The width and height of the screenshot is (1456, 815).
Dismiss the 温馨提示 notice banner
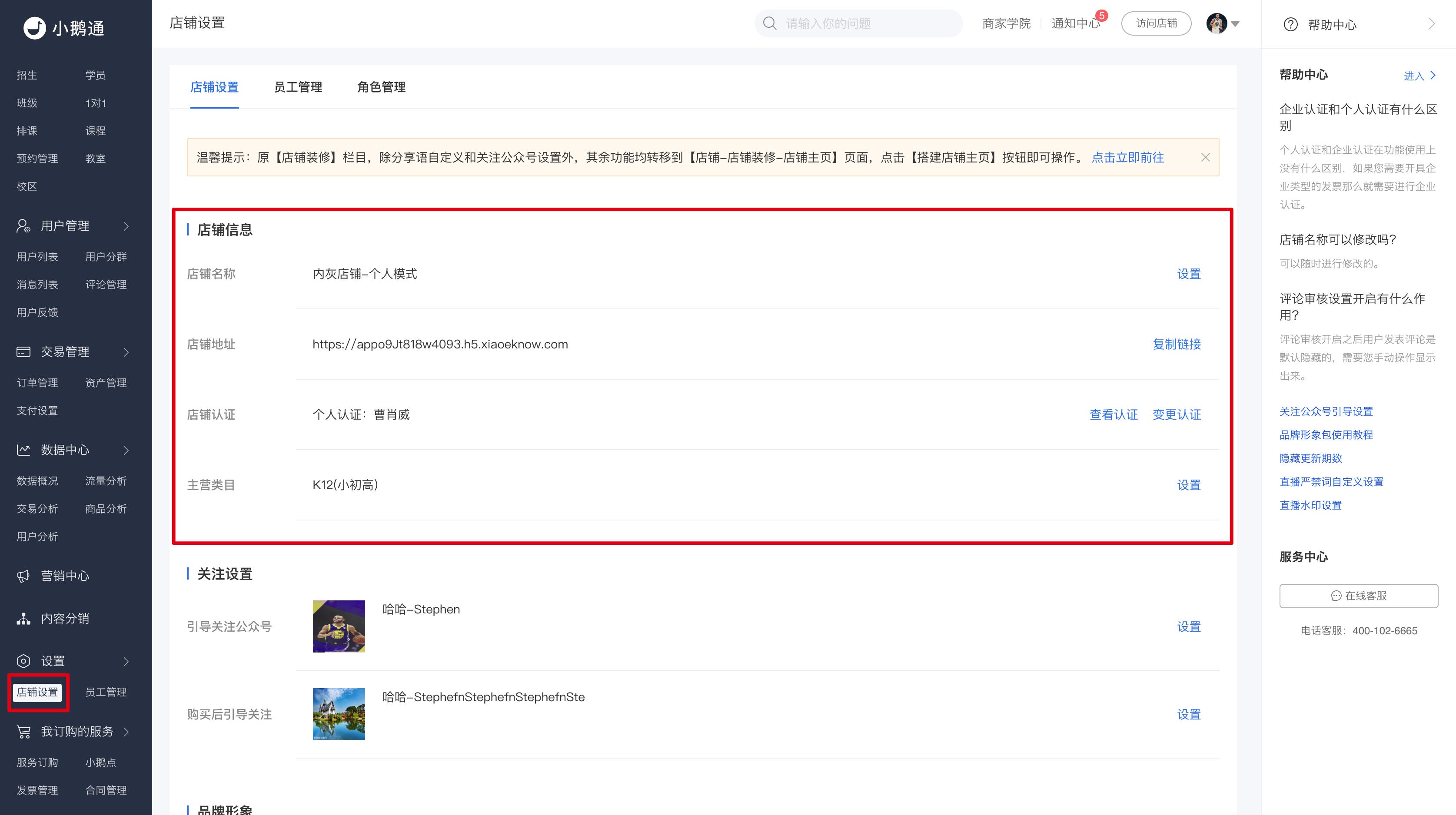coord(1205,158)
